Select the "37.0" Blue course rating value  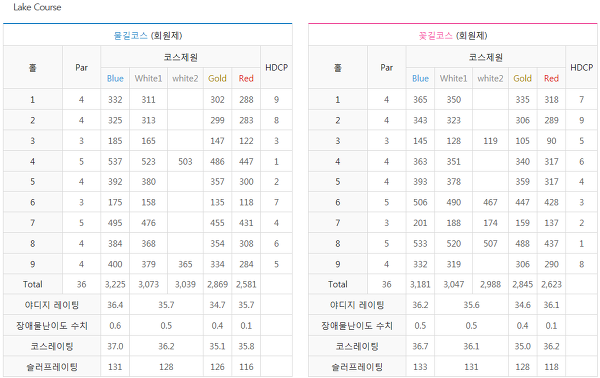click(115, 346)
